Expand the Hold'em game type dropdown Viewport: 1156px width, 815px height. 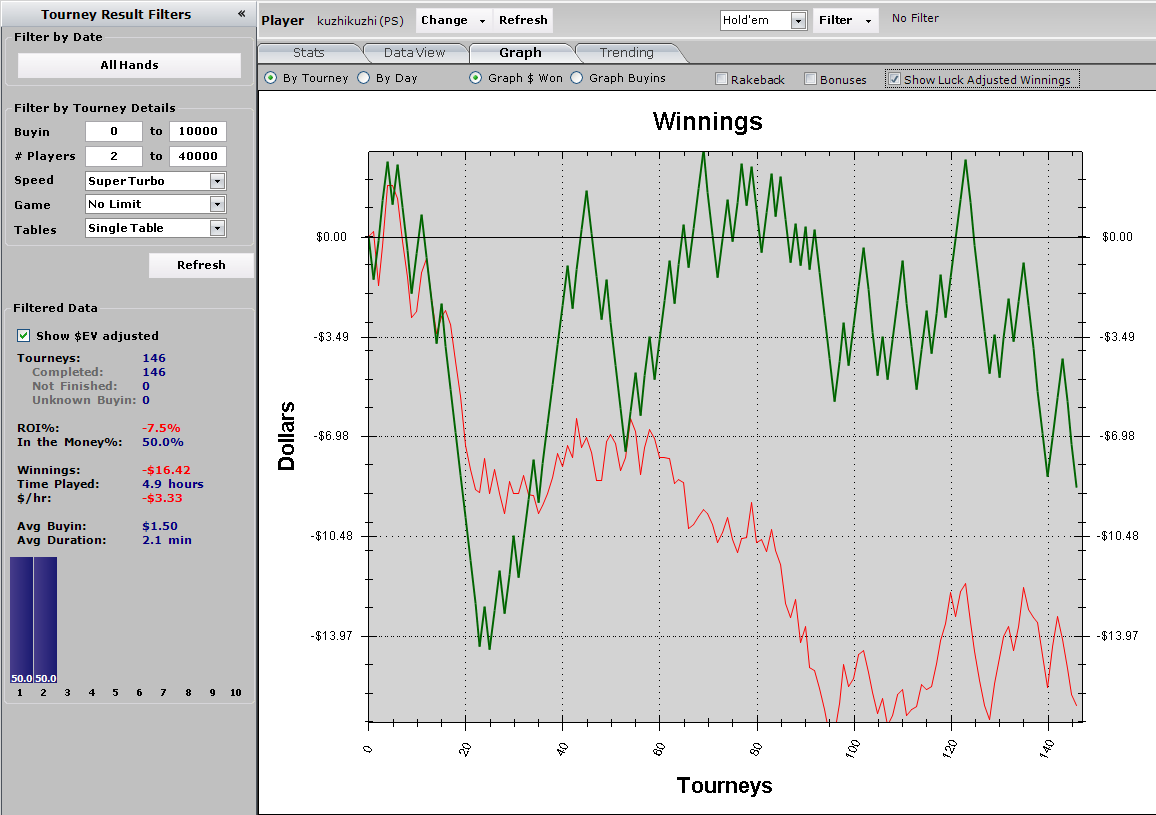click(x=798, y=21)
